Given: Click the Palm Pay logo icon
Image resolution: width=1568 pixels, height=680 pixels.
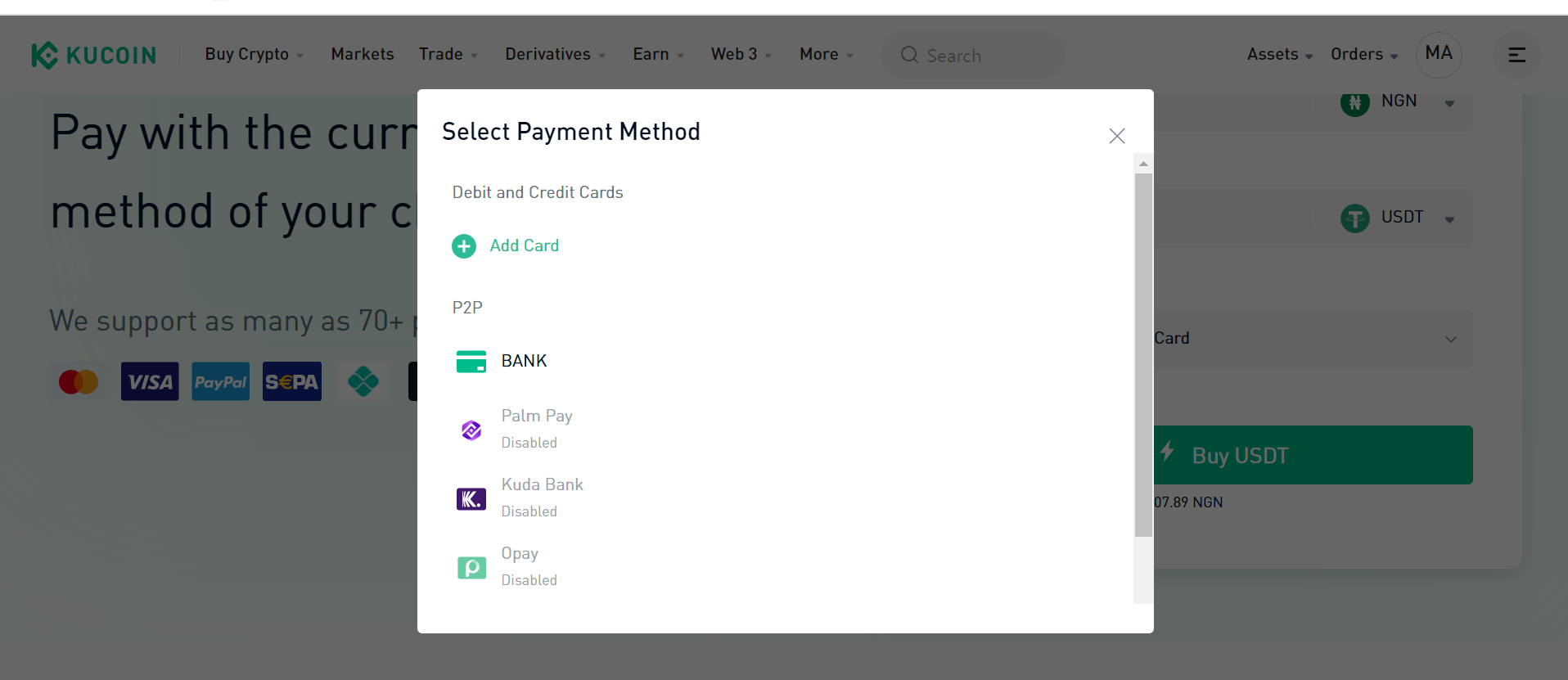Looking at the screenshot, I should click(471, 430).
